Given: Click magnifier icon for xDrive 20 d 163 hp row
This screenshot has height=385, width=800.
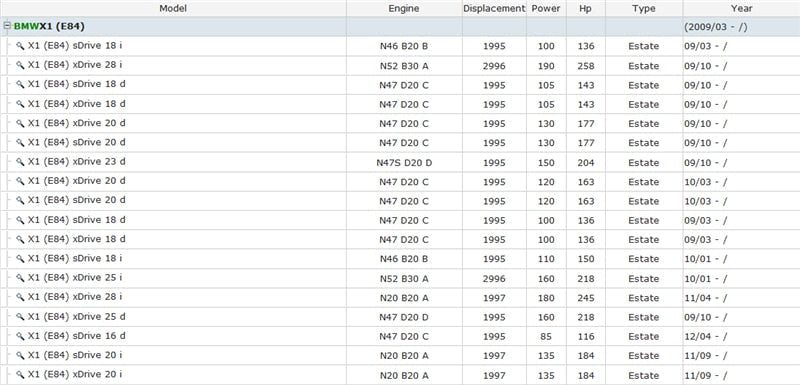Looking at the screenshot, I should [x=20, y=182].
